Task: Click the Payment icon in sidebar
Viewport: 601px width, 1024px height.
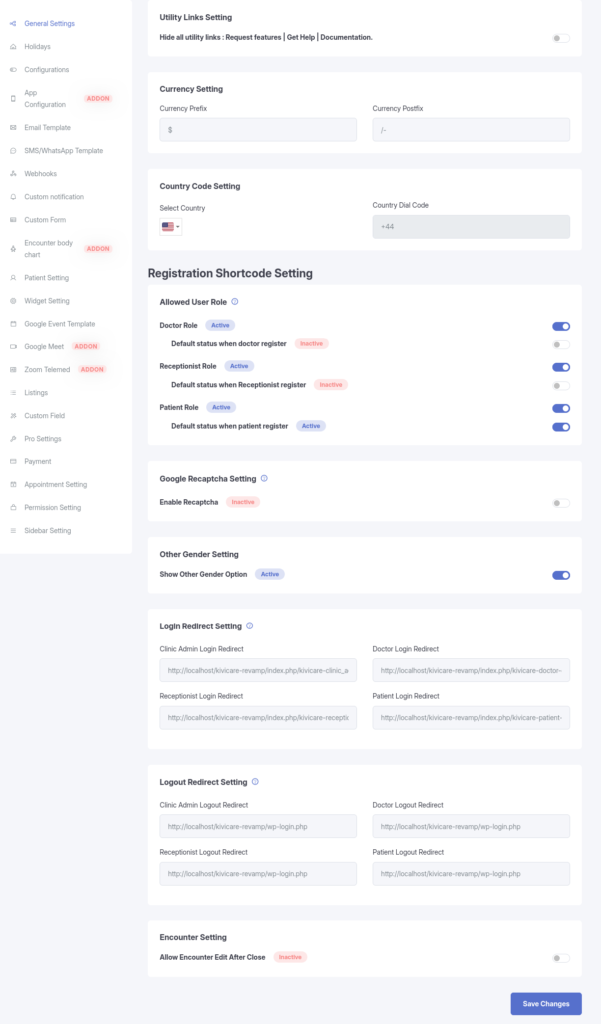Action: coord(13,462)
